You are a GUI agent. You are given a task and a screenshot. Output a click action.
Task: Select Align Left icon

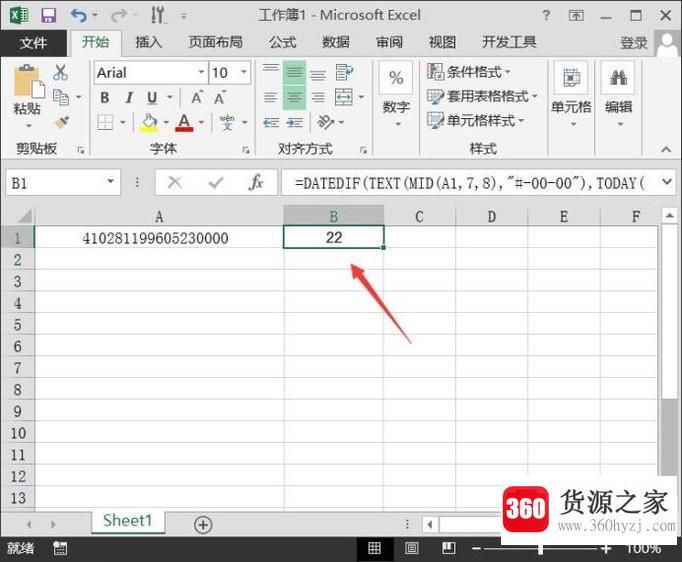tap(271, 97)
